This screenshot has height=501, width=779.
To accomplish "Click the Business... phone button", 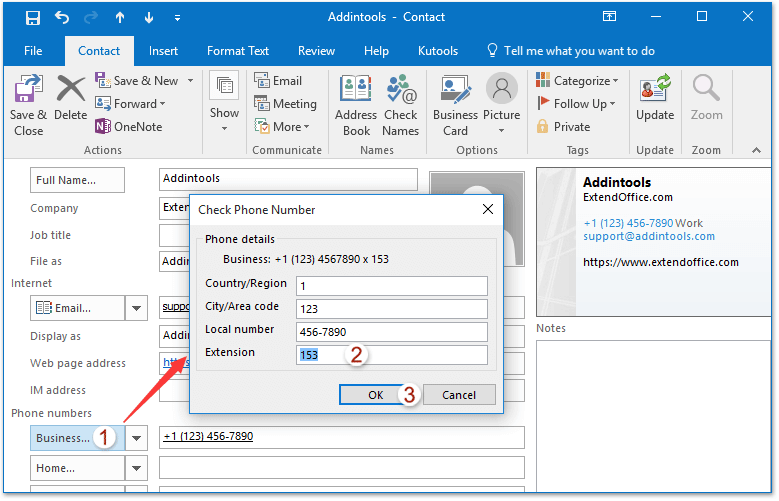I will [x=78, y=438].
